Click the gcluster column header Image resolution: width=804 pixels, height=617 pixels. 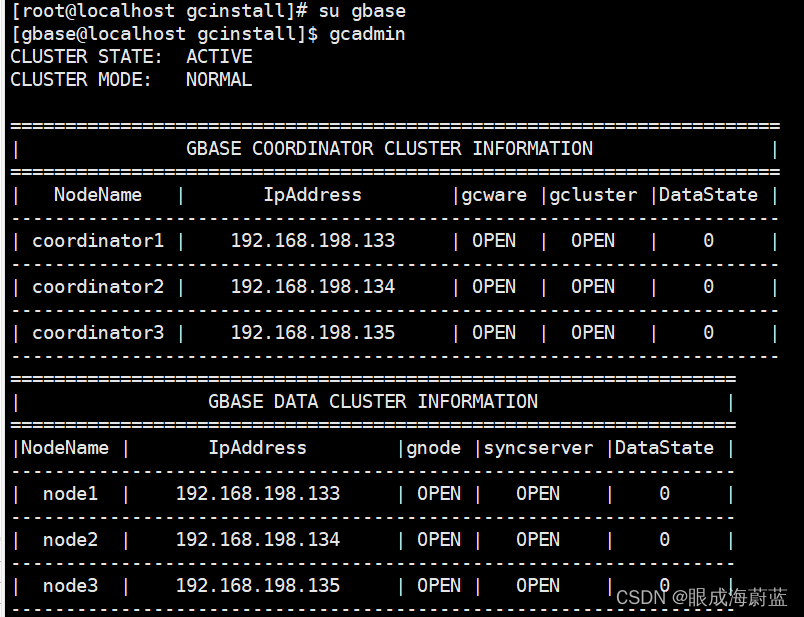[593, 195]
